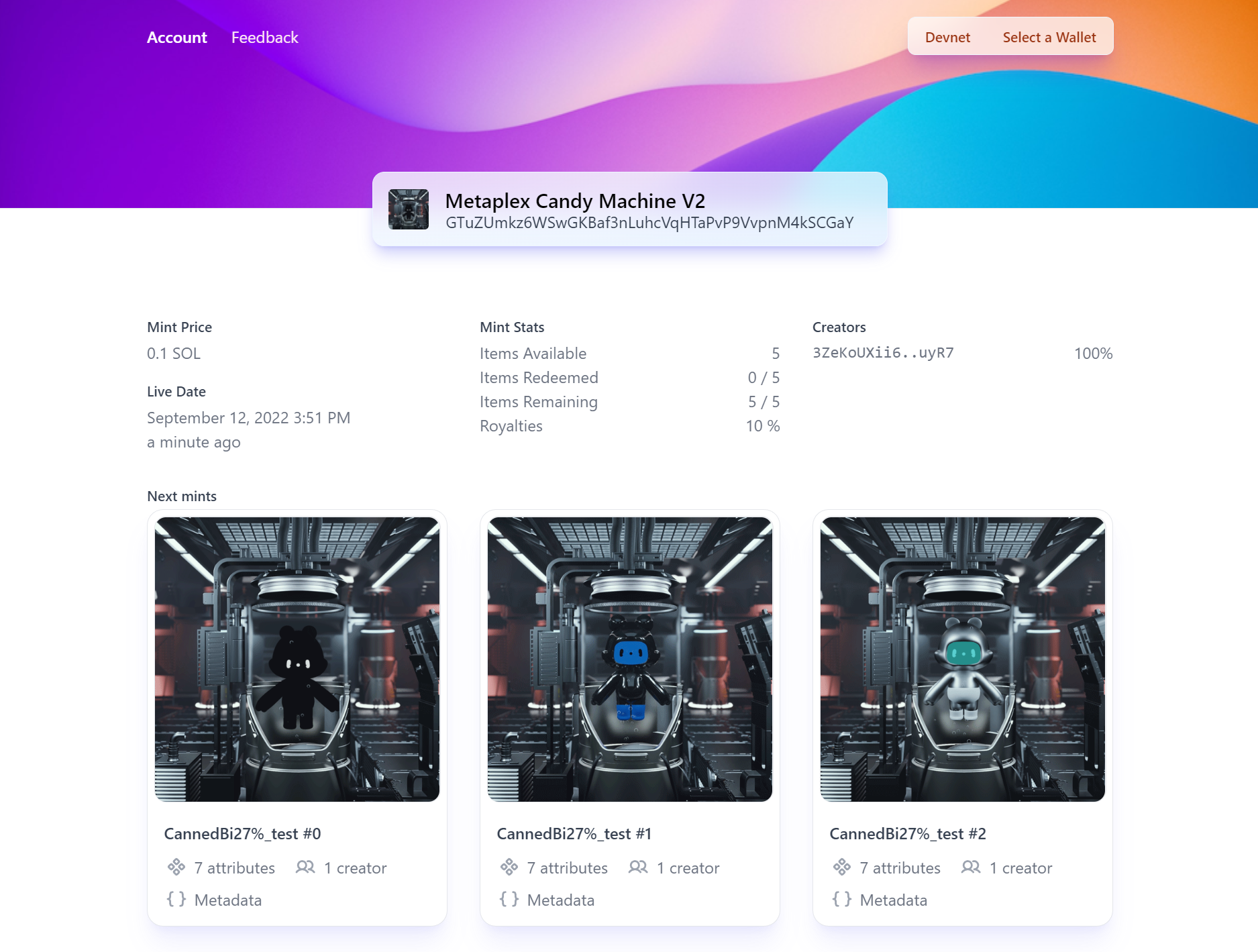
Task: Click the 'a minute ago' text
Action: (193, 442)
